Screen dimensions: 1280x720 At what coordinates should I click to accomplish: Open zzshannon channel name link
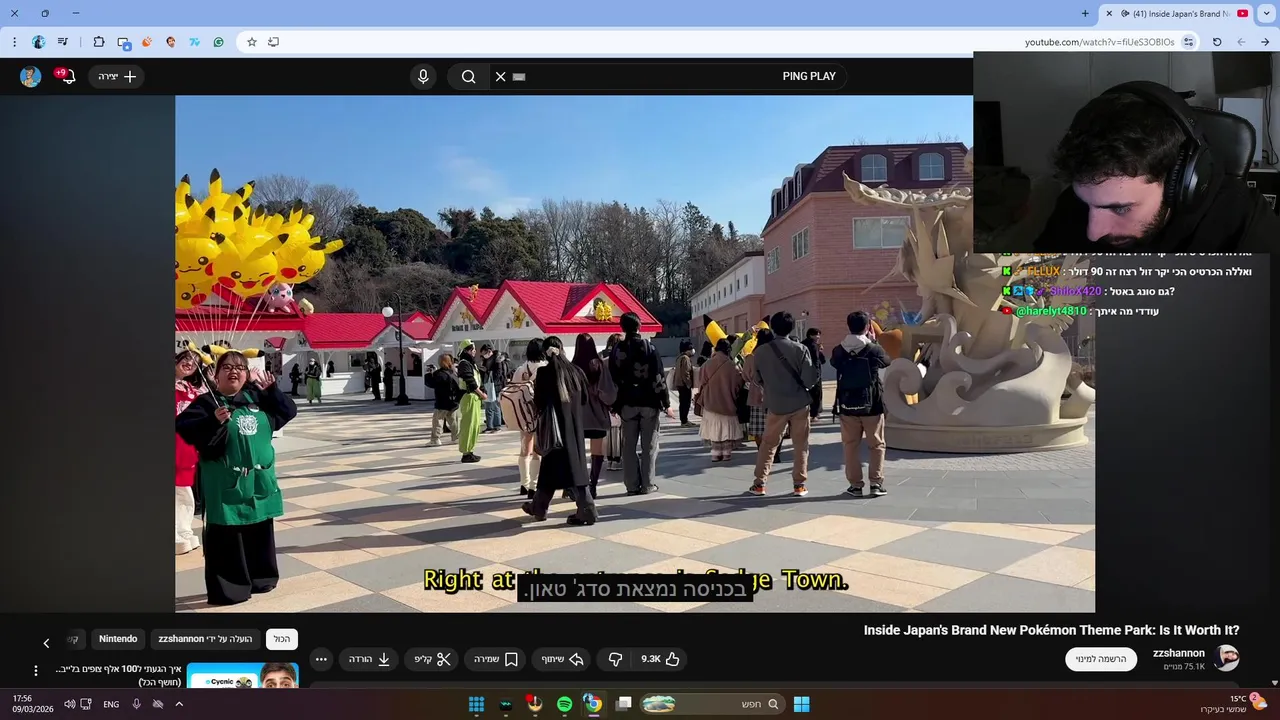click(x=1179, y=653)
